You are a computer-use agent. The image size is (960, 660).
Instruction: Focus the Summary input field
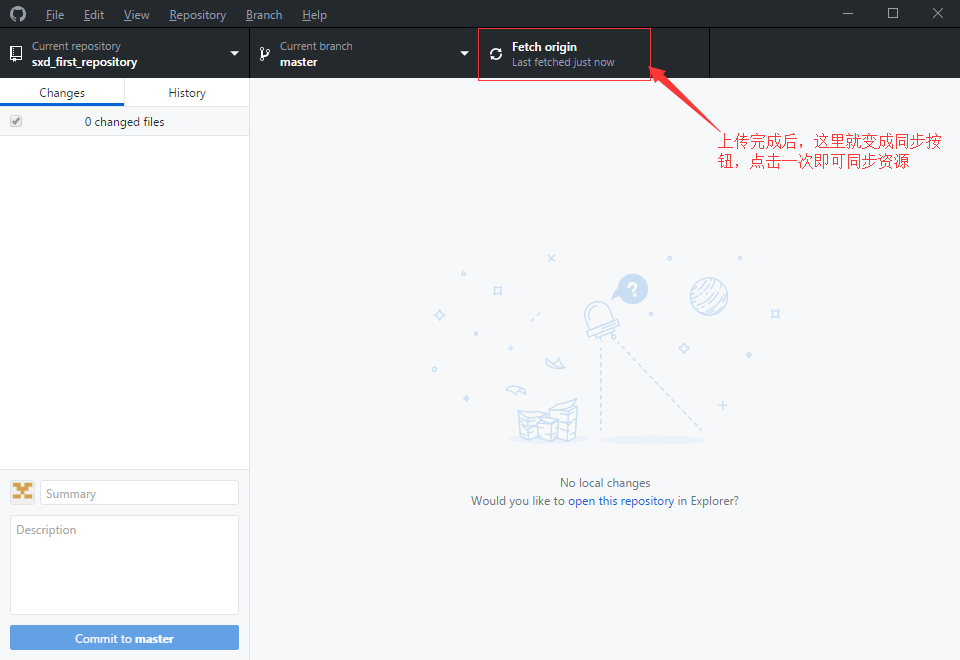click(x=140, y=493)
